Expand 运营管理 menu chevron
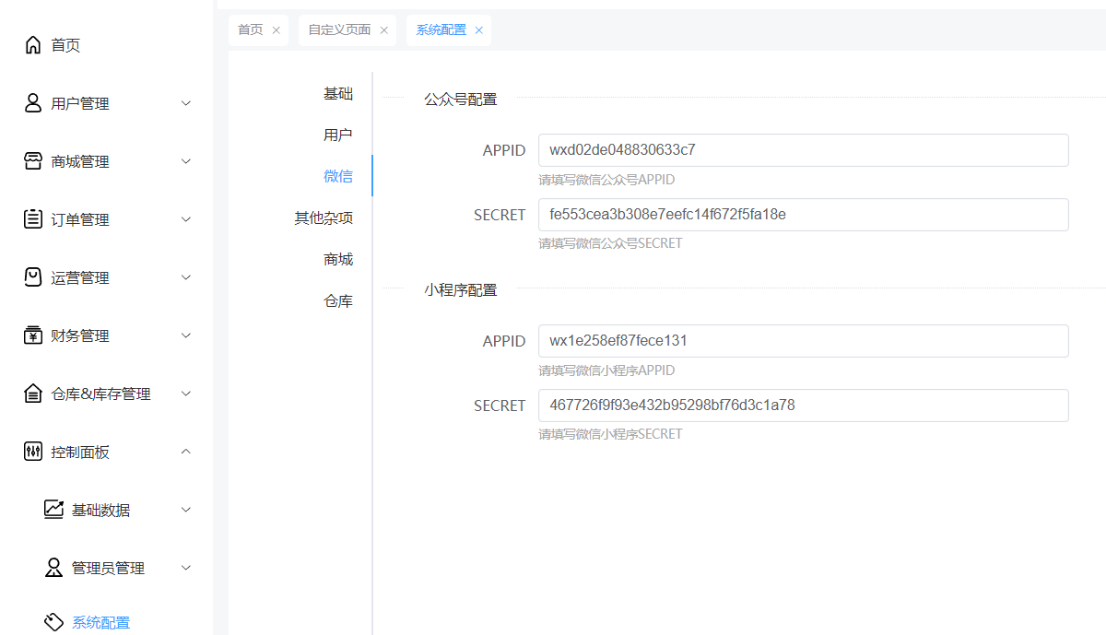This screenshot has width=1106, height=635. click(186, 277)
